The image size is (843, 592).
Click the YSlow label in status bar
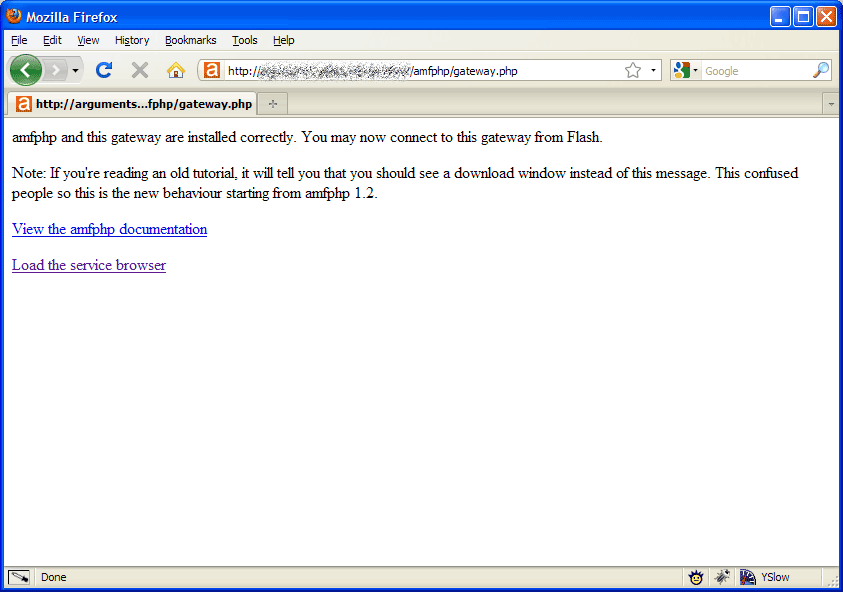click(x=775, y=577)
